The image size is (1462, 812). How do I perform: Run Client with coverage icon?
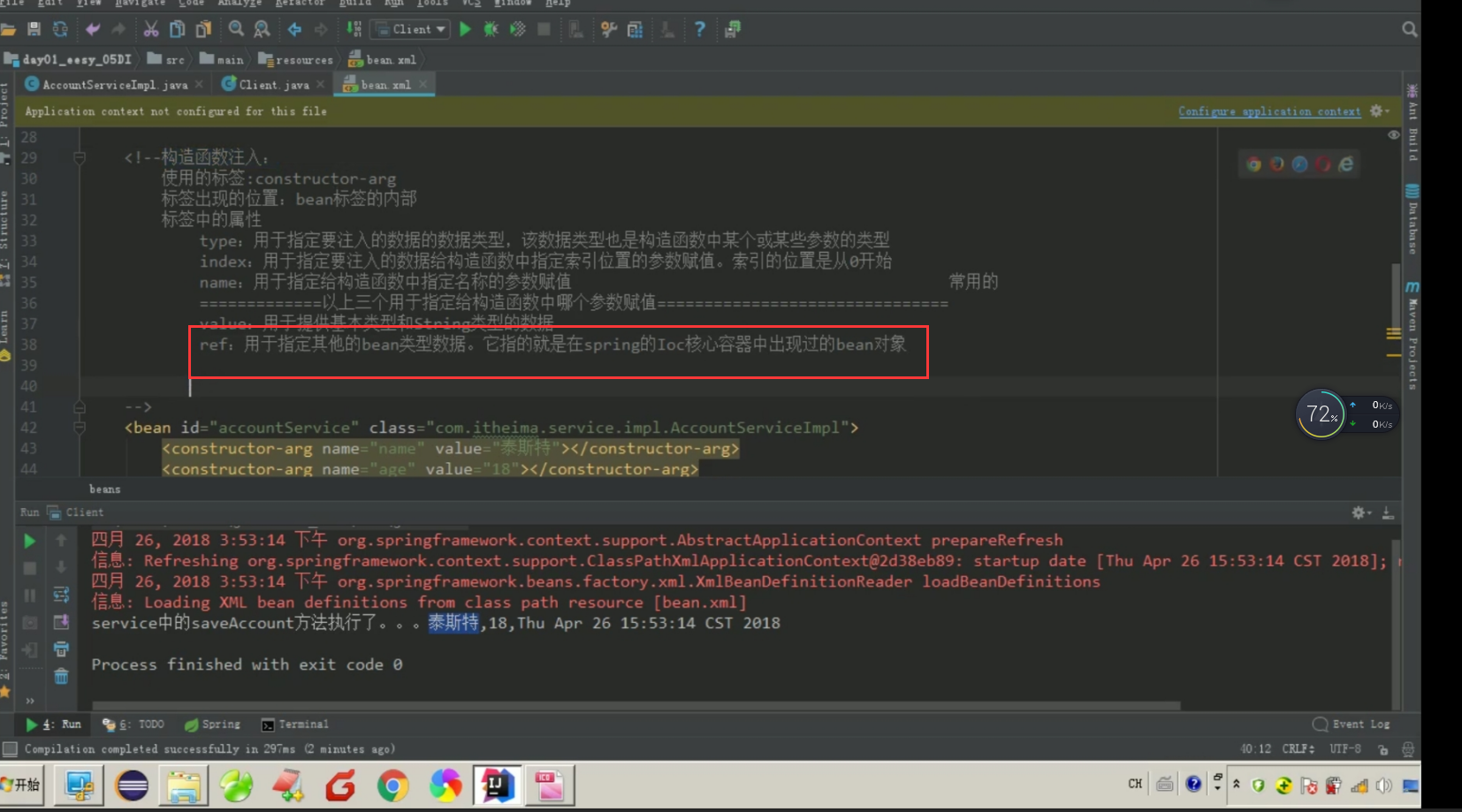pos(518,29)
